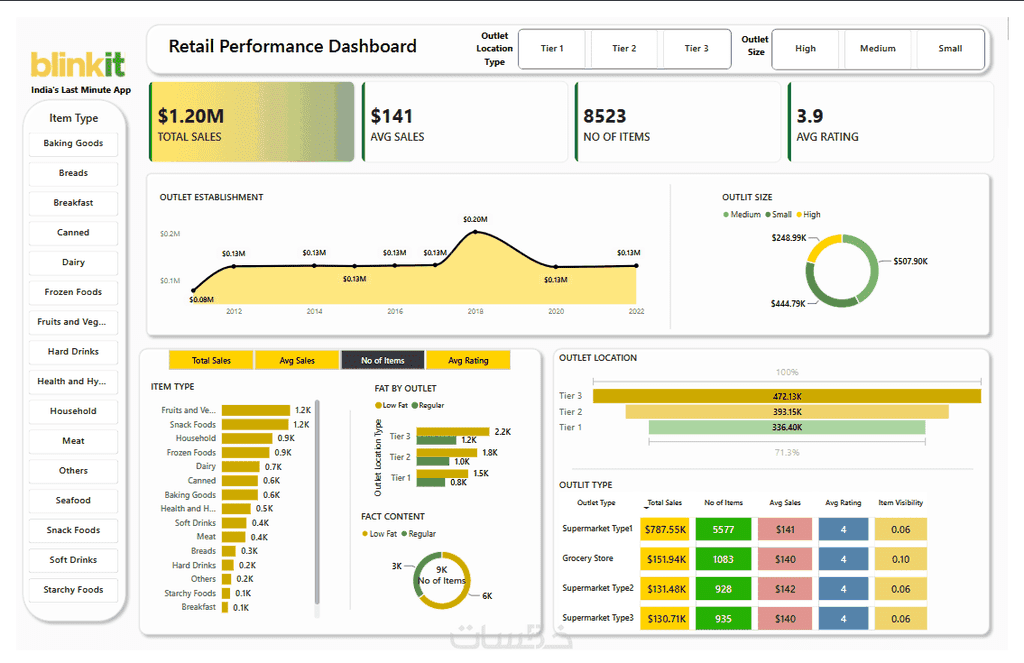
Task: Click the item type chart scrollbar
Action: (x=317, y=503)
